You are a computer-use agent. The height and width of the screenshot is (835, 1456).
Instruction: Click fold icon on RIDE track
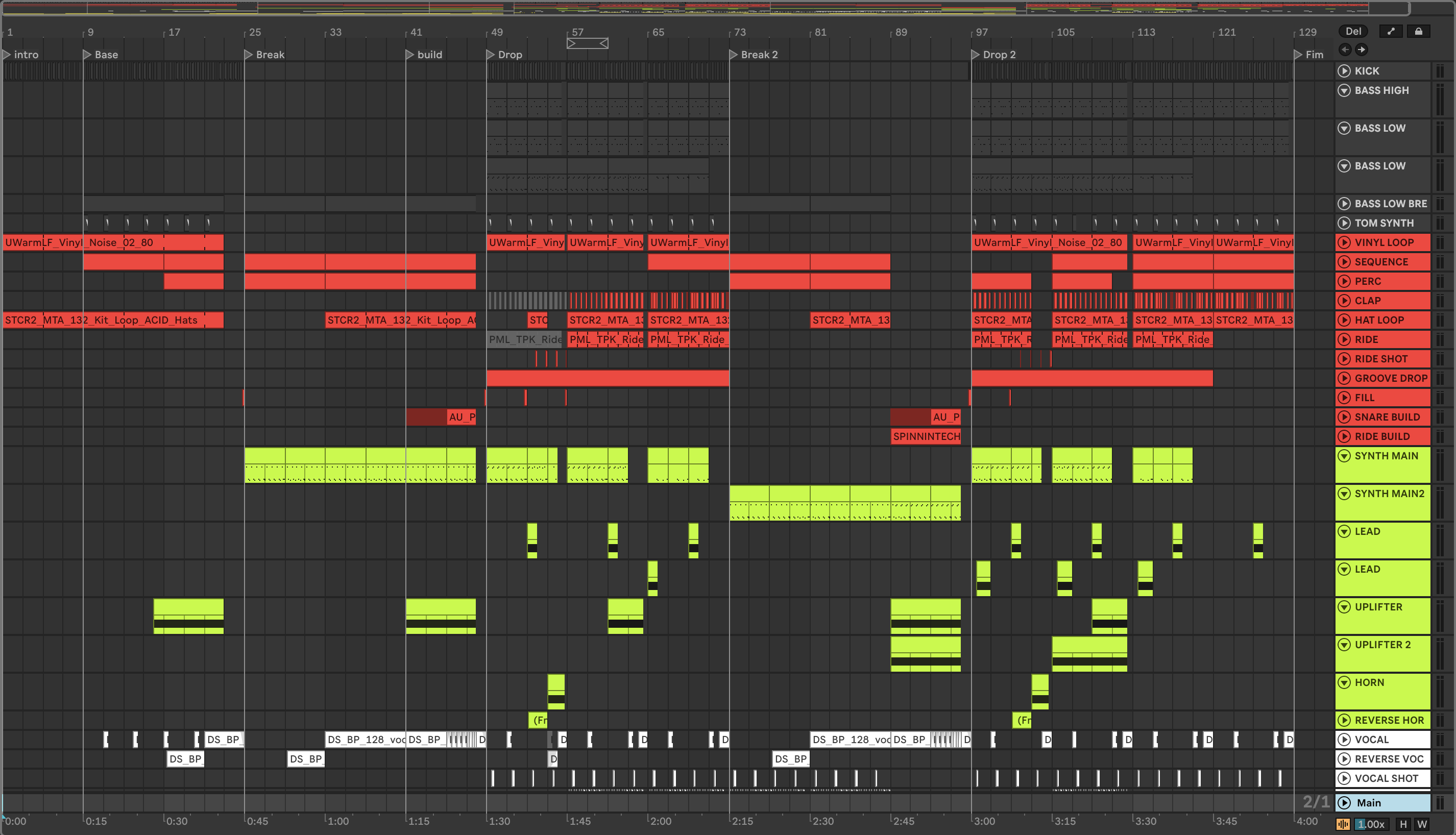1344,339
